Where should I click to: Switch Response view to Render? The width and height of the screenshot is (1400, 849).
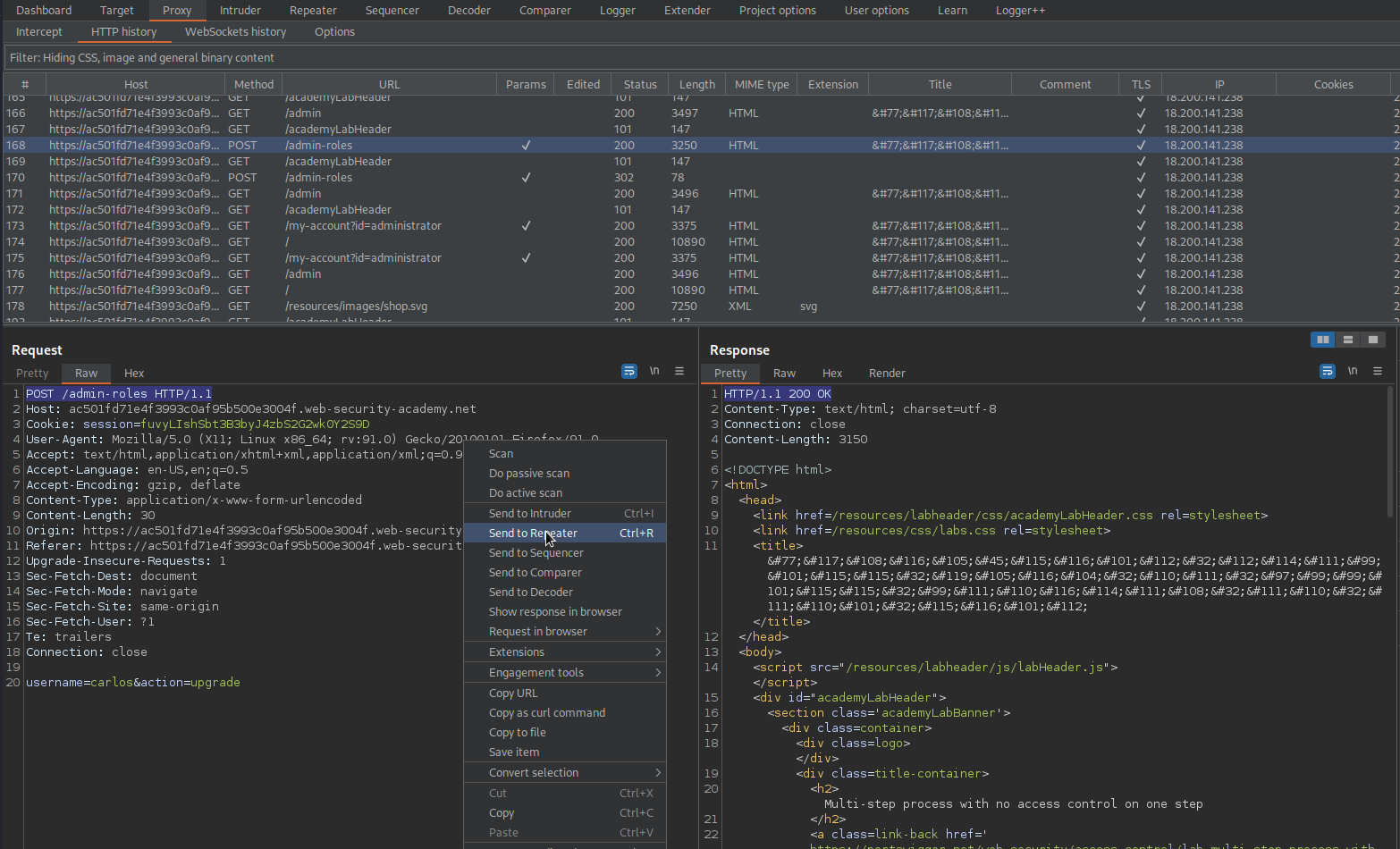887,374
